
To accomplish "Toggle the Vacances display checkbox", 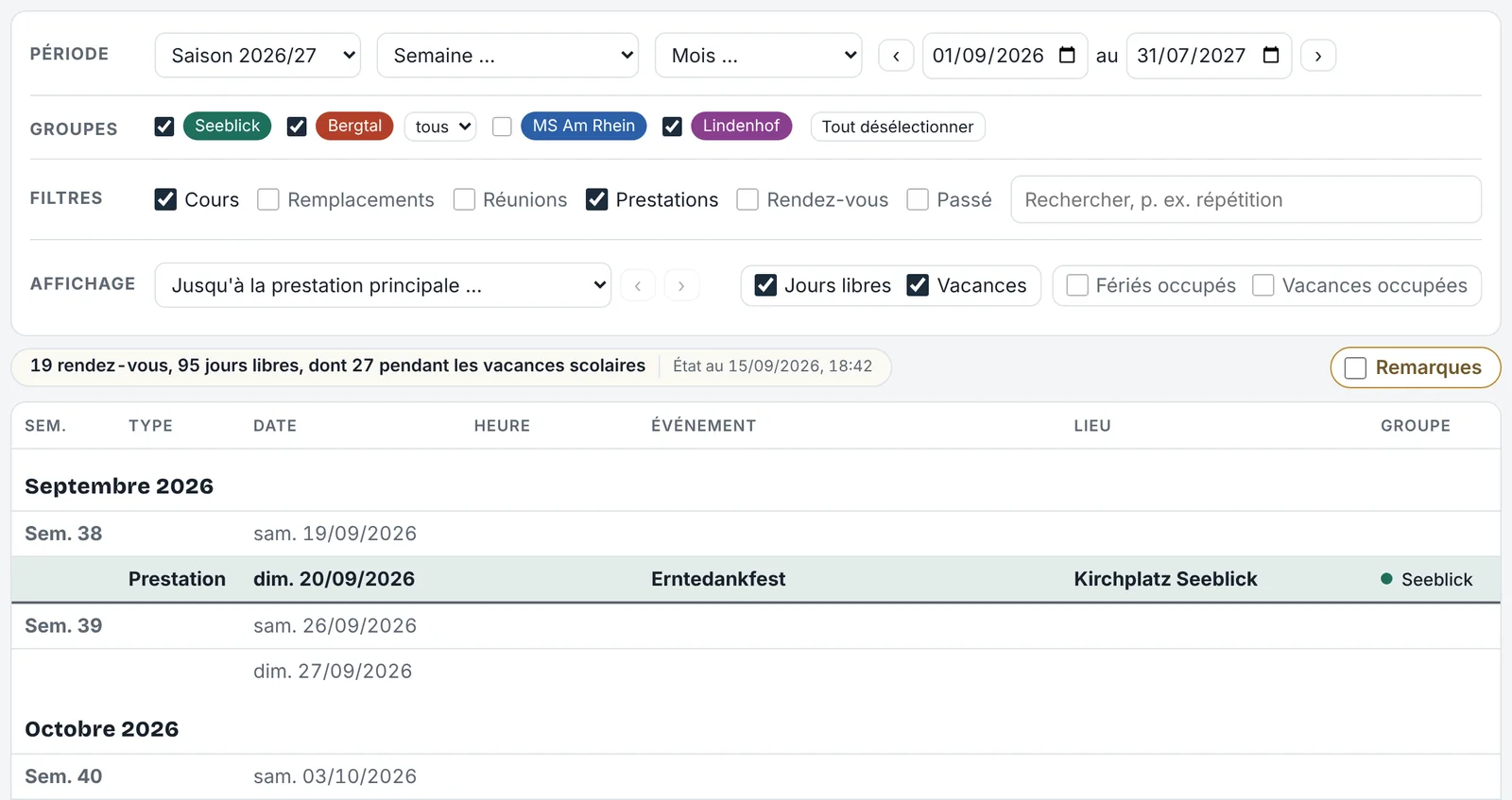I will point(918,285).
